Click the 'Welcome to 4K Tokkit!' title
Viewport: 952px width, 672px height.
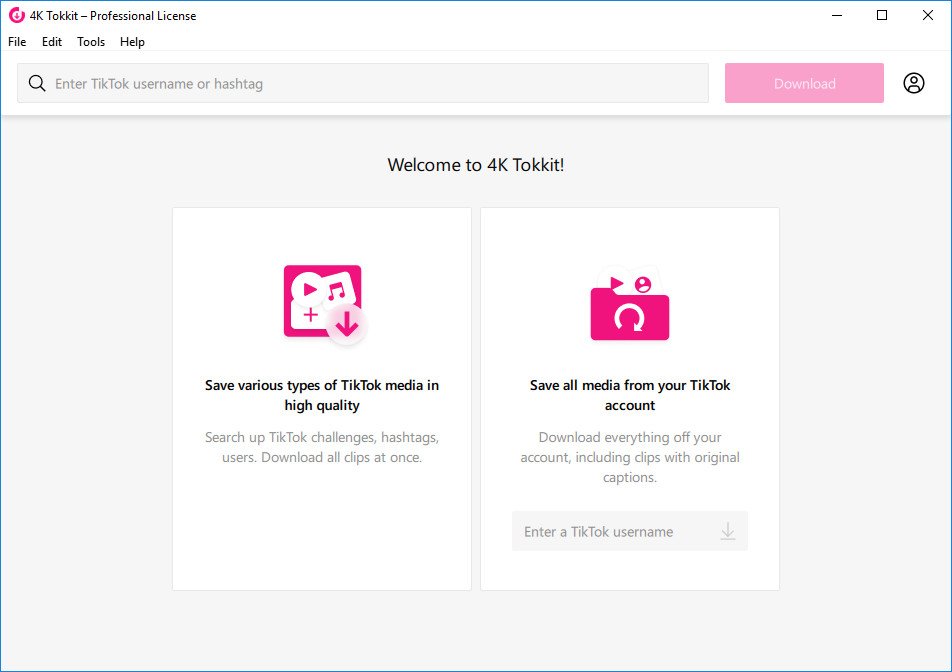[x=476, y=165]
